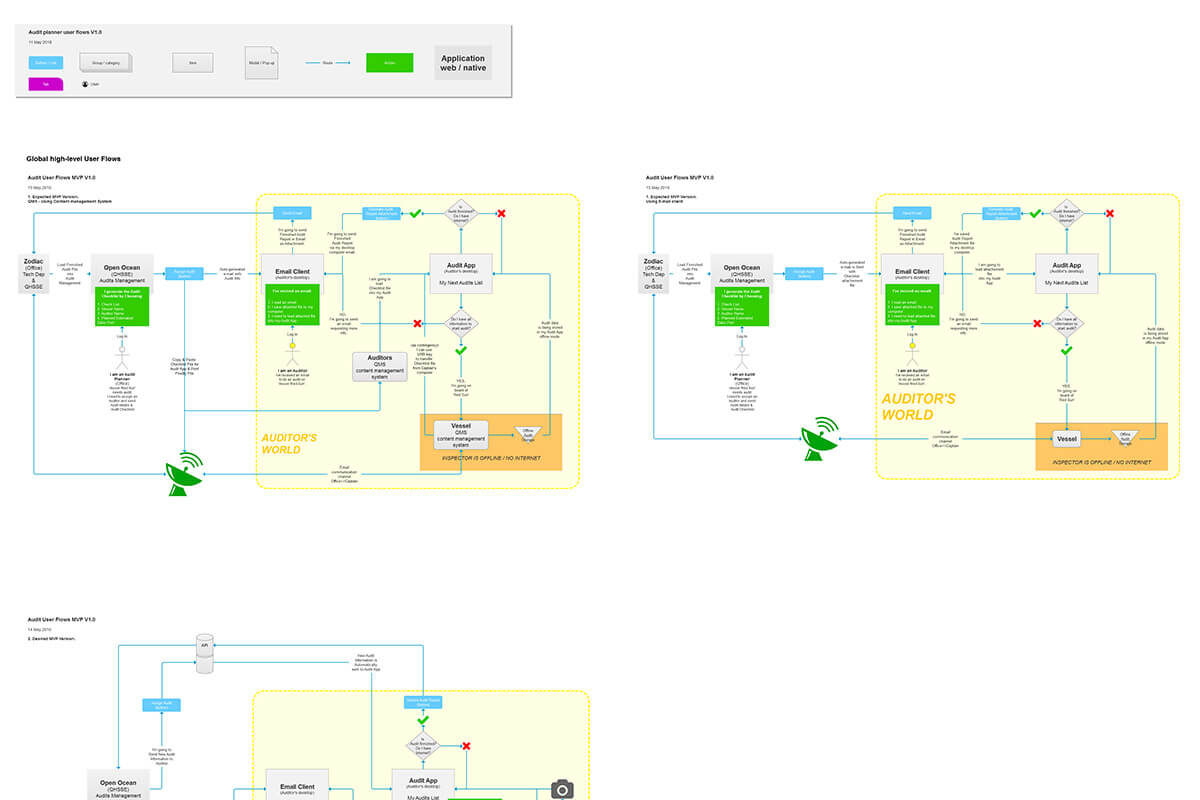The height and width of the screenshot is (800, 1200).
Task: Click the camera icon in Desired MVP diagram
Action: point(563,791)
